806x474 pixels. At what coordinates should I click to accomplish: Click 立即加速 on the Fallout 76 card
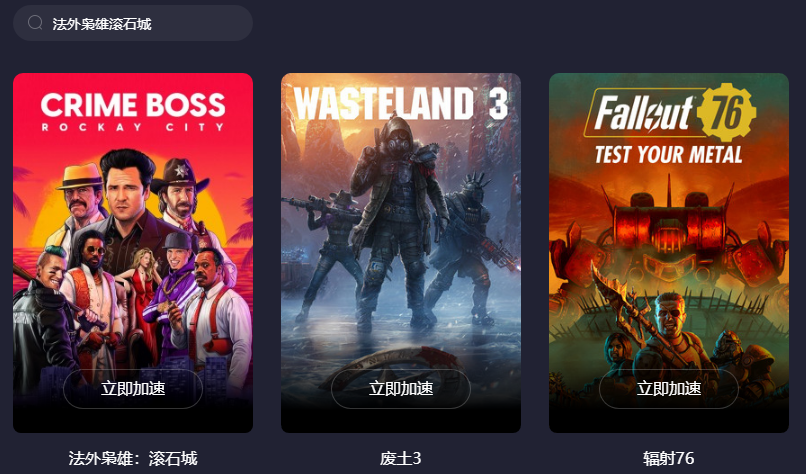(669, 389)
